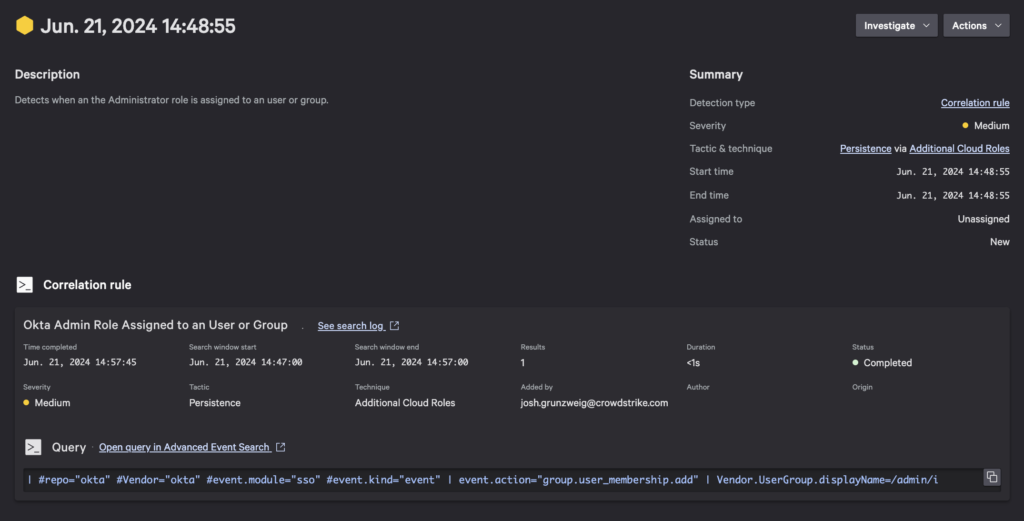Click the Summary End time value
This screenshot has width=1024, height=521.
(953, 195)
